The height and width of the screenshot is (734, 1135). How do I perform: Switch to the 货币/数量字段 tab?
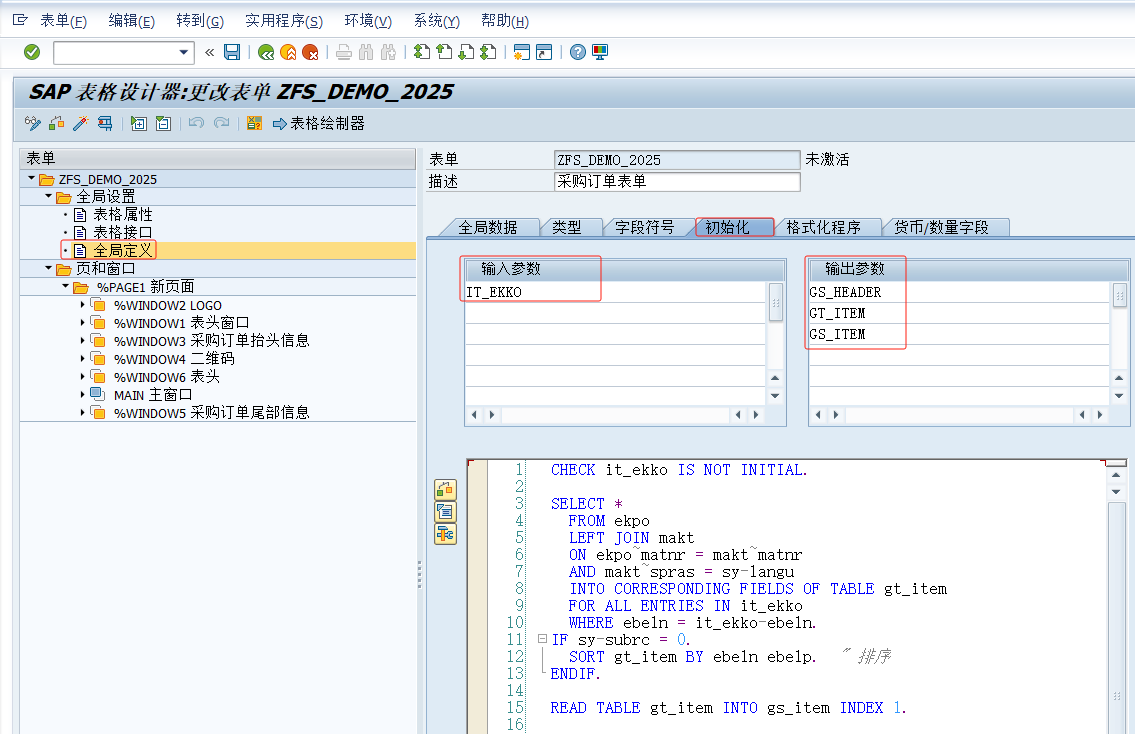pyautogui.click(x=941, y=227)
